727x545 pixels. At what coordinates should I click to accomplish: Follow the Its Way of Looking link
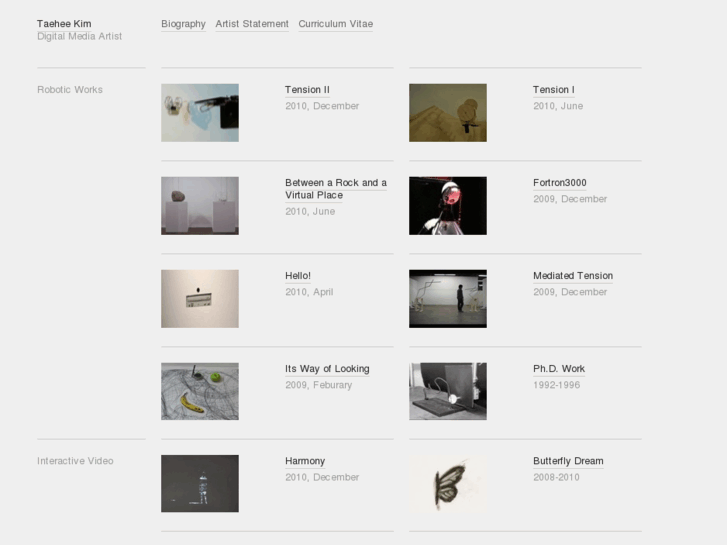327,369
